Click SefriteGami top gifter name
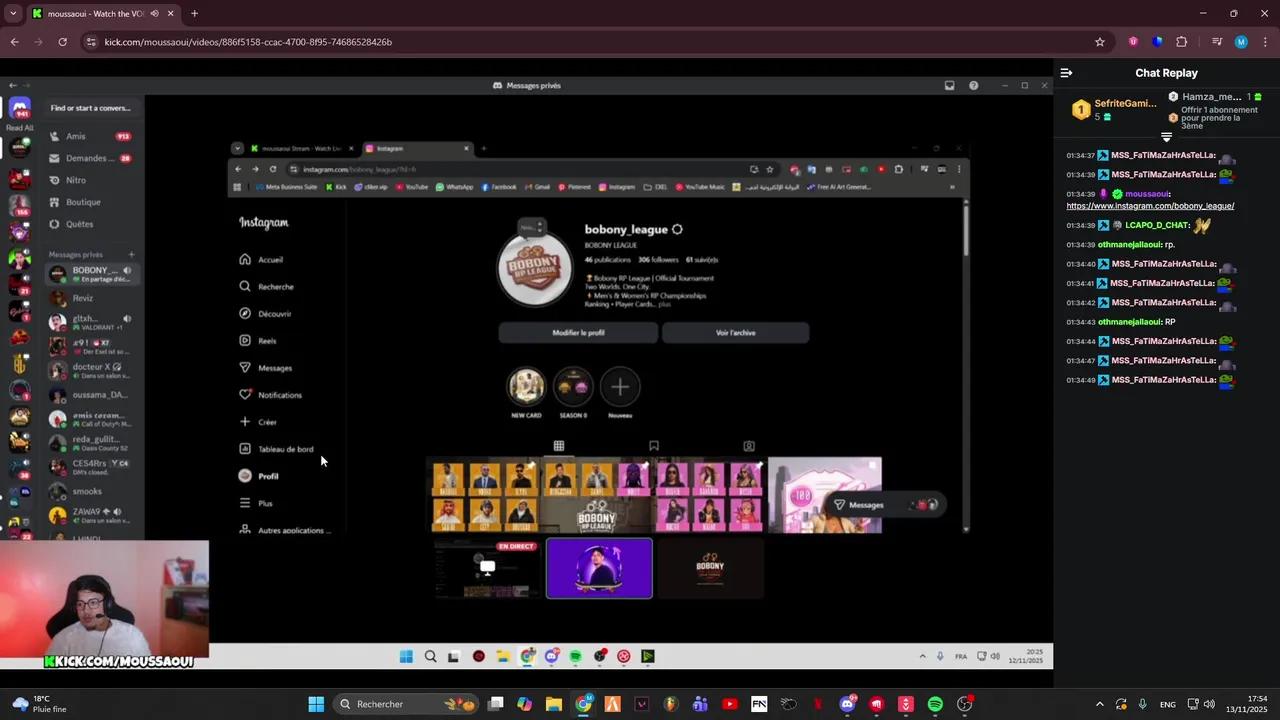 (x=1125, y=103)
